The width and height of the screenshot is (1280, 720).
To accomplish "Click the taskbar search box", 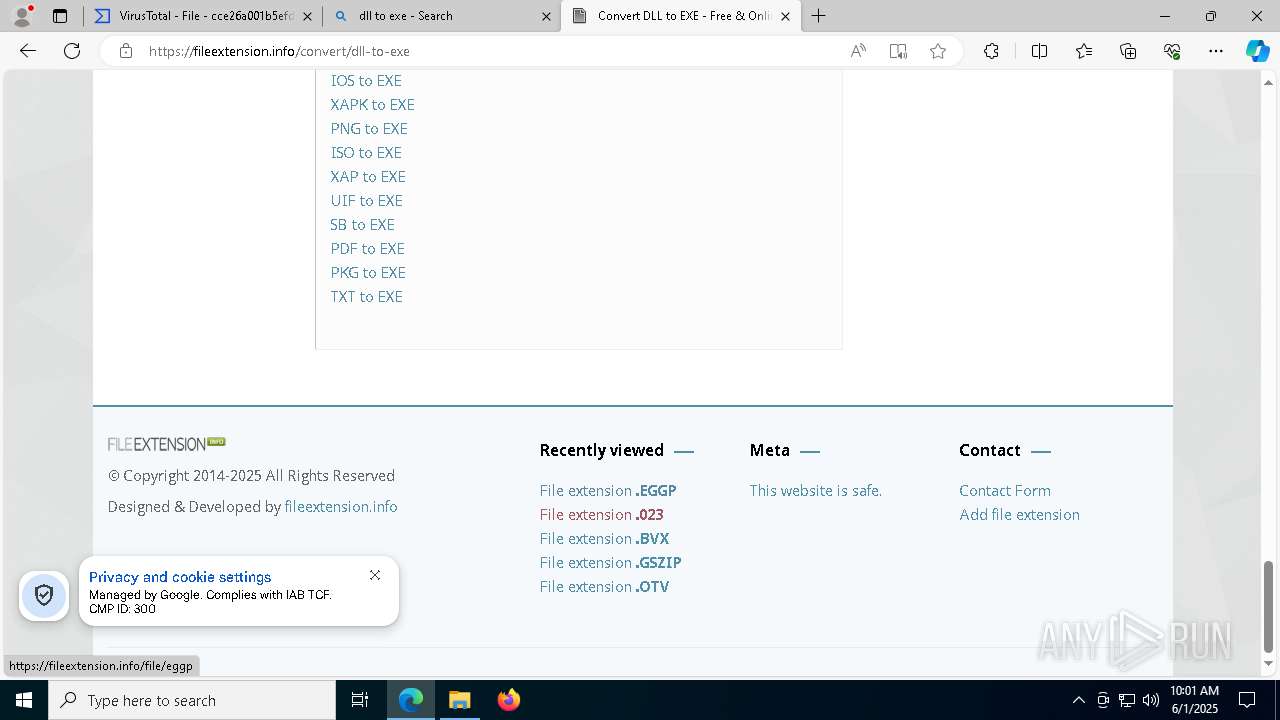I will 192,700.
